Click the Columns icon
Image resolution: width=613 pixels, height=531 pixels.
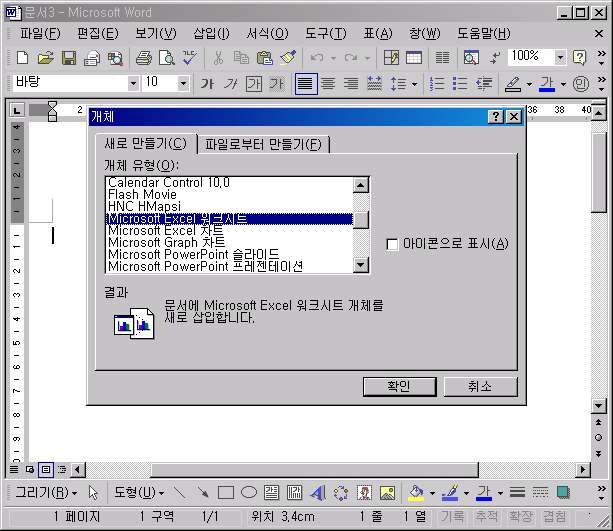442,58
